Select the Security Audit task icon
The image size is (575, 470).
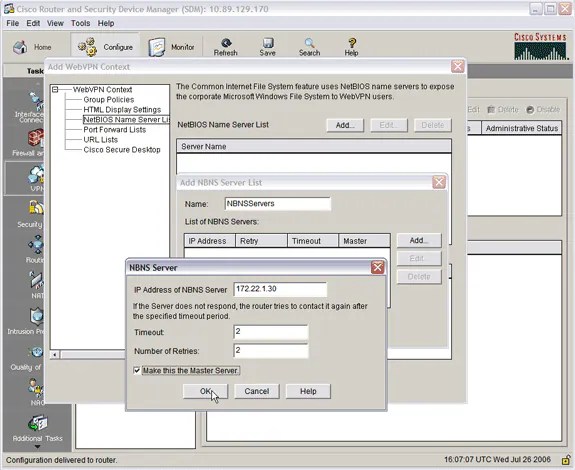pos(37,208)
